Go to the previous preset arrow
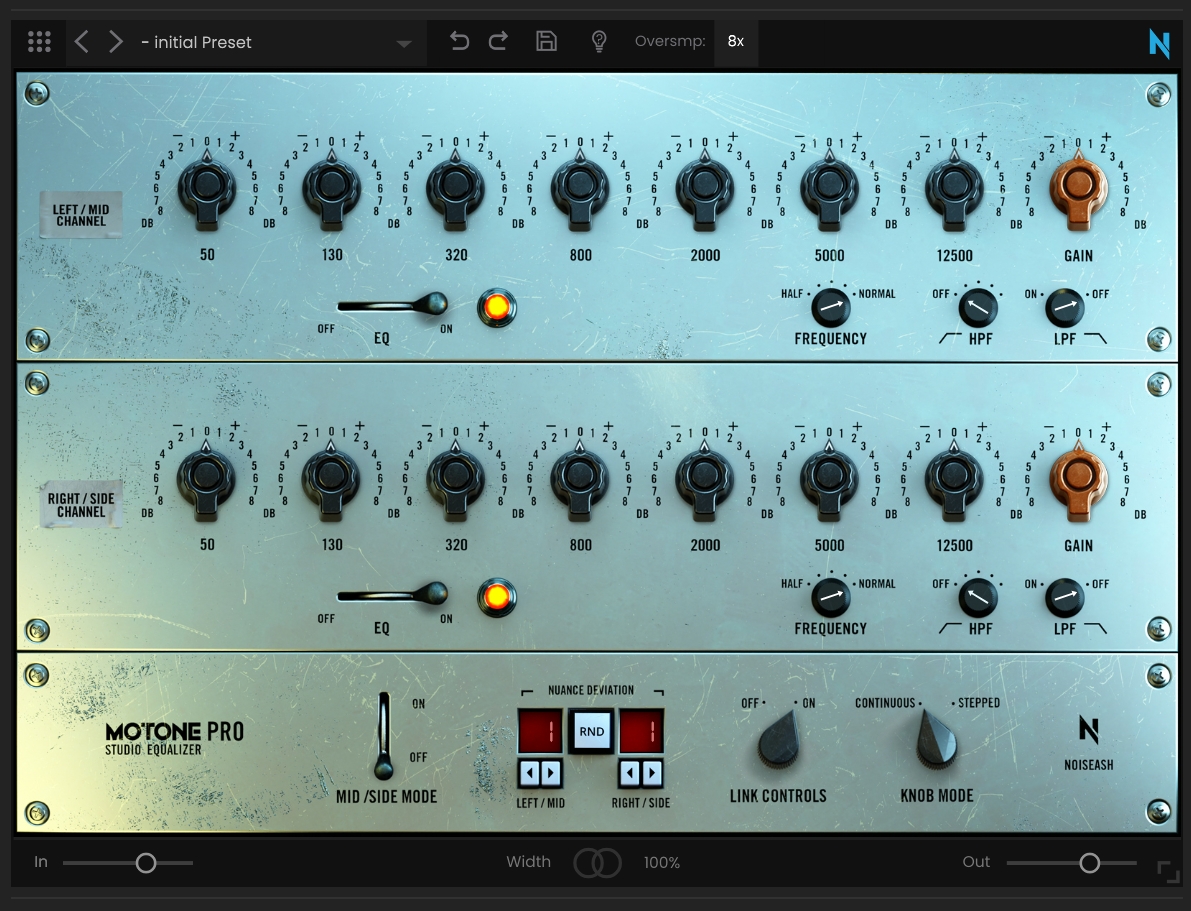 [x=82, y=41]
